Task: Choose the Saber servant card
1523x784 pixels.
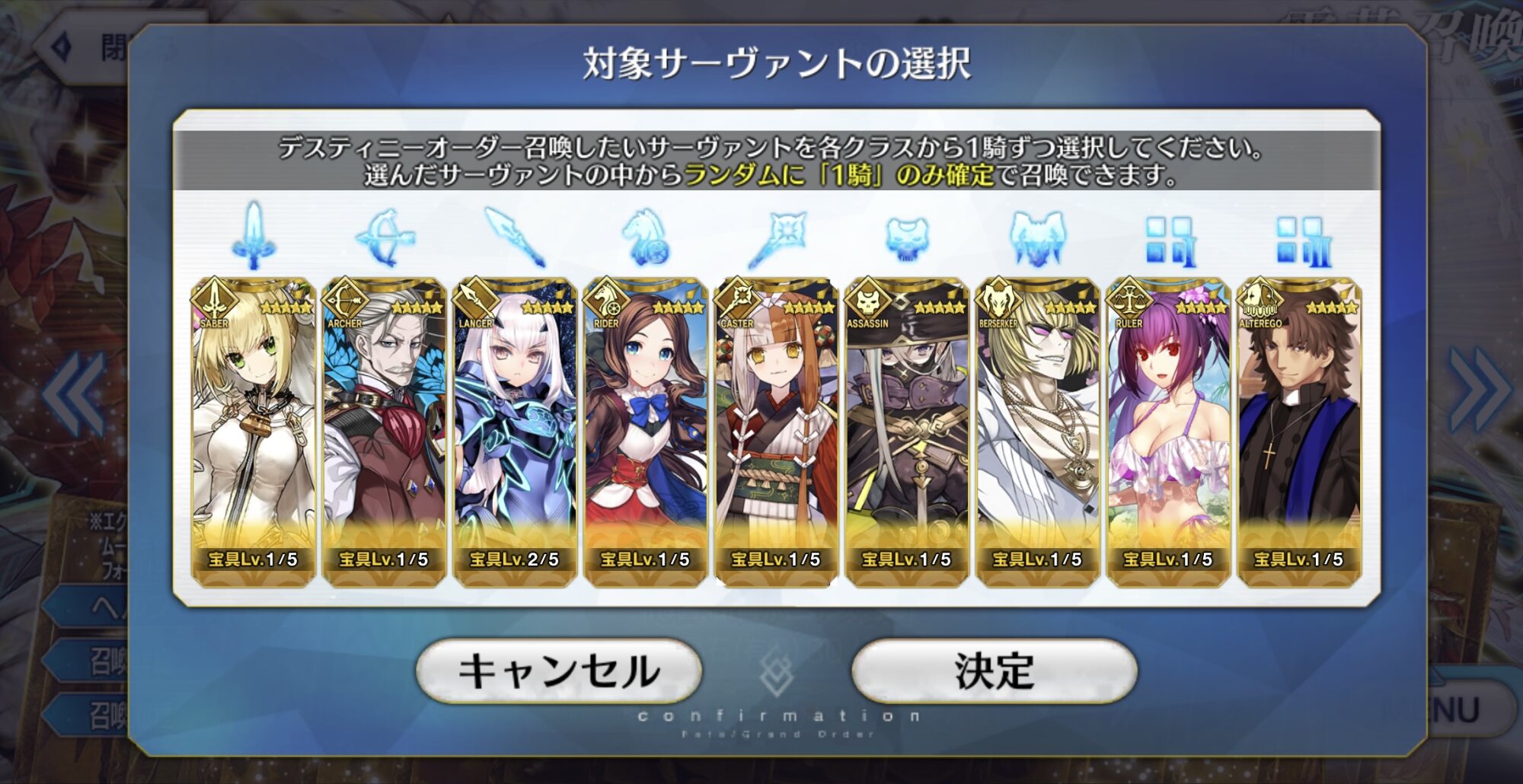Action: pyautogui.click(x=254, y=432)
